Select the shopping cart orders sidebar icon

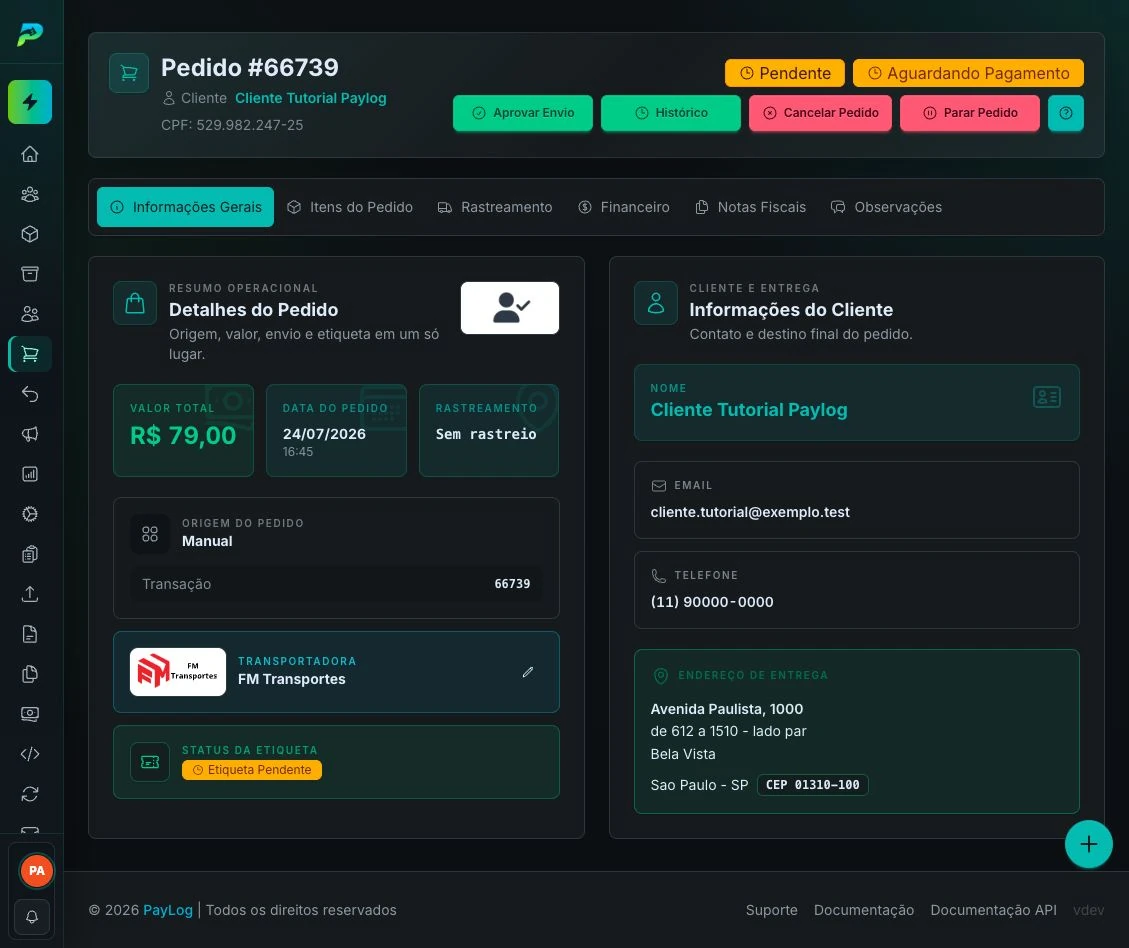click(30, 354)
